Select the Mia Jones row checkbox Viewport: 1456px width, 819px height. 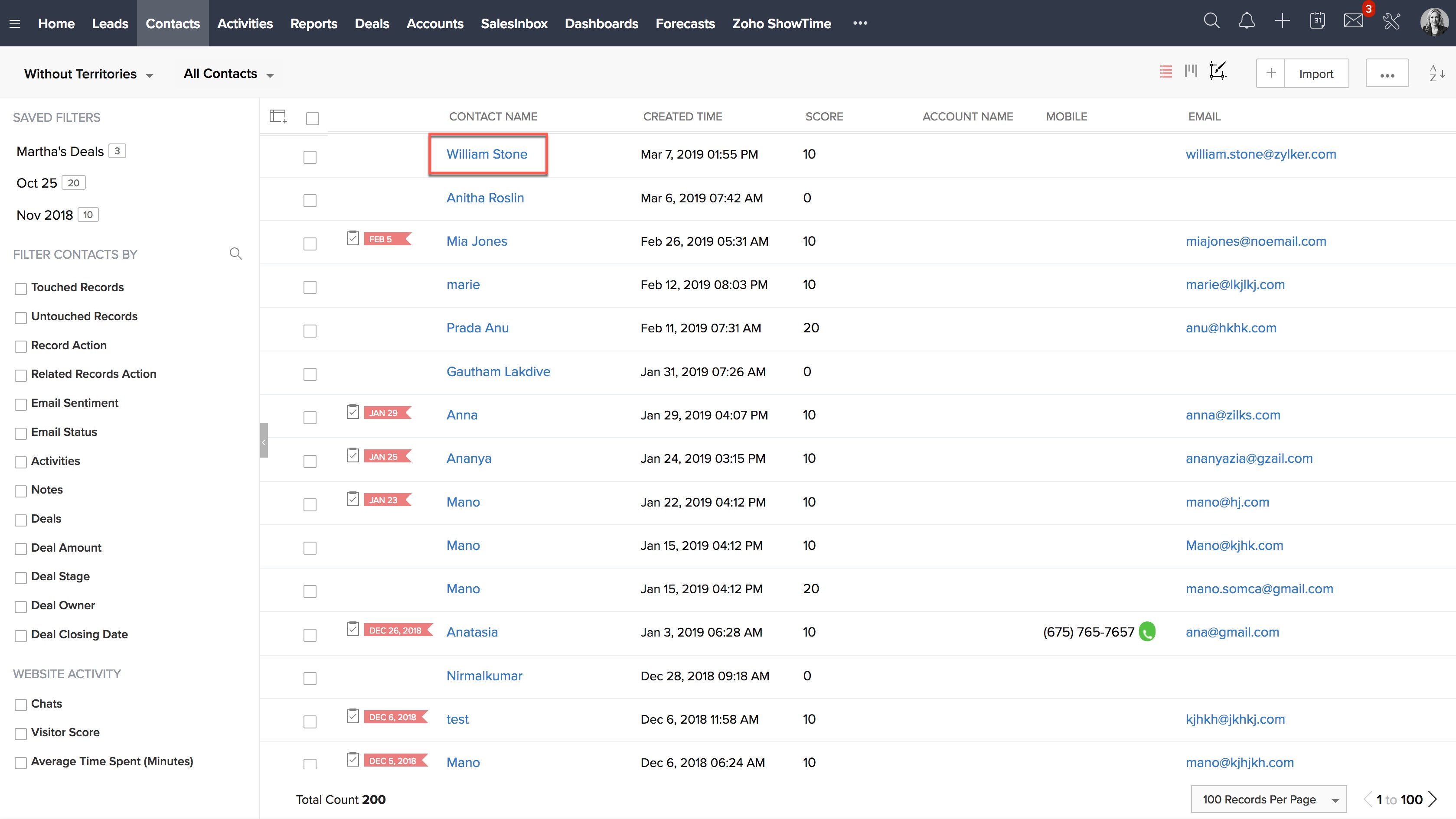point(310,244)
